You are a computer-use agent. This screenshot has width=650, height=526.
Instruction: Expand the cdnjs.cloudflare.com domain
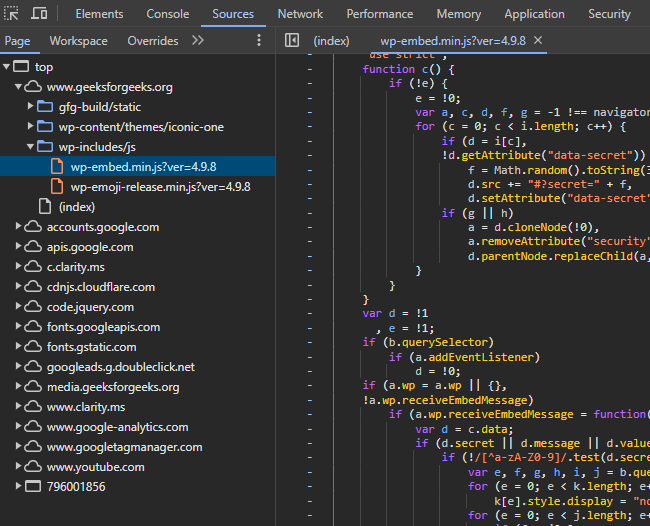pyautogui.click(x=18, y=286)
